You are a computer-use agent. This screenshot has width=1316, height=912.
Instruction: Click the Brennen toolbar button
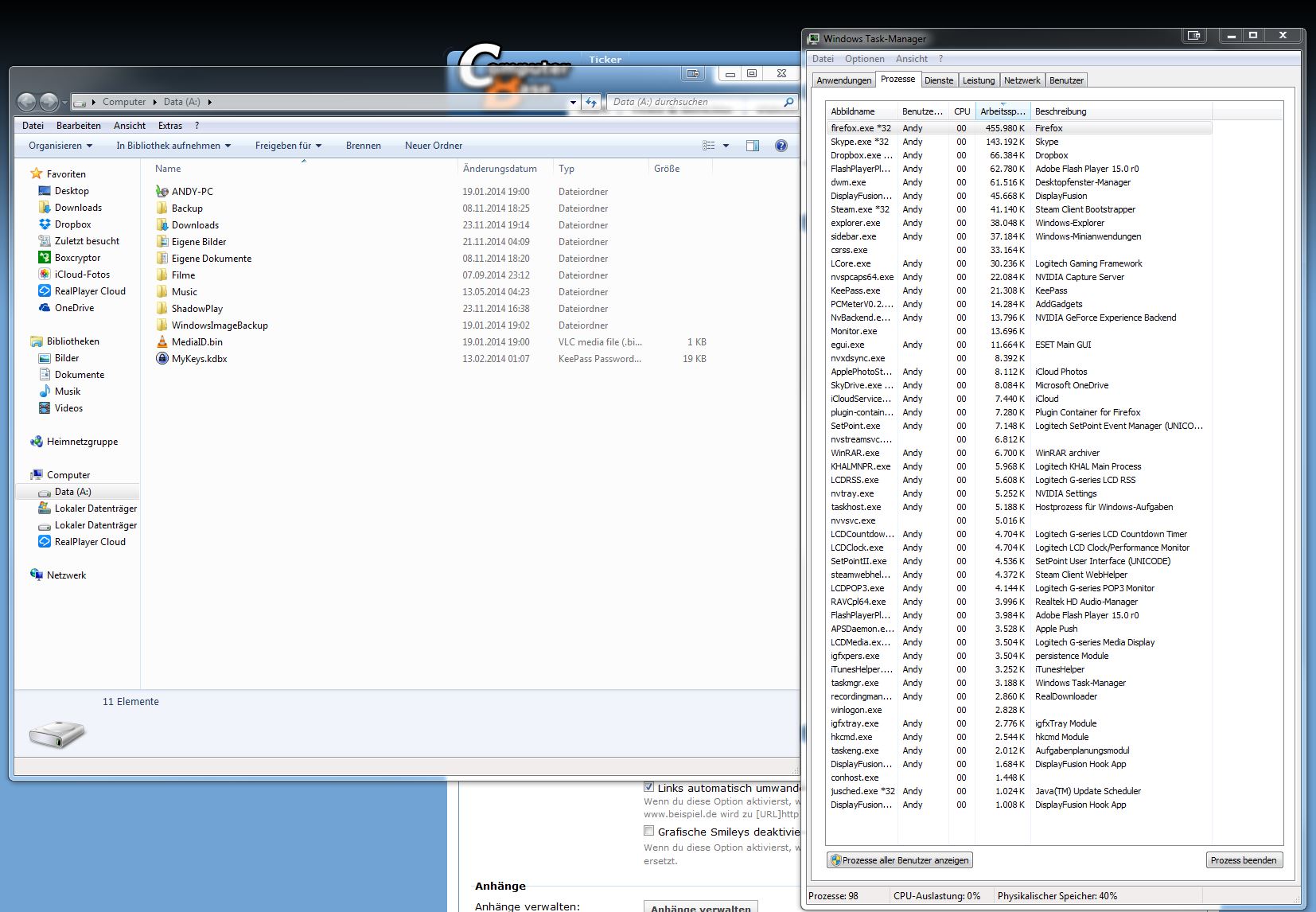coord(364,146)
